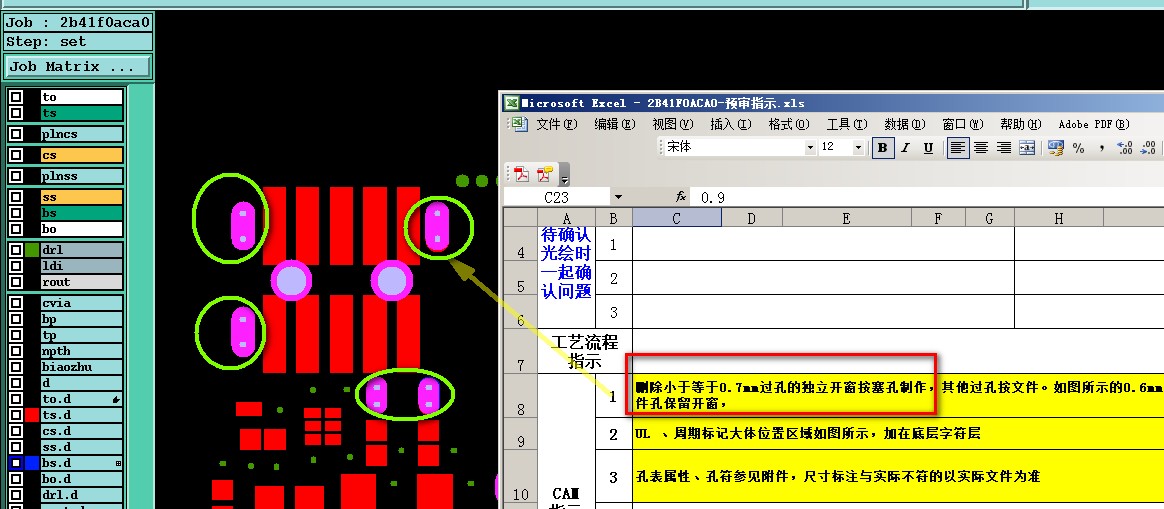Select the 'biaozhu' layer name
This screenshot has width=1164, height=509.
[x=82, y=367]
